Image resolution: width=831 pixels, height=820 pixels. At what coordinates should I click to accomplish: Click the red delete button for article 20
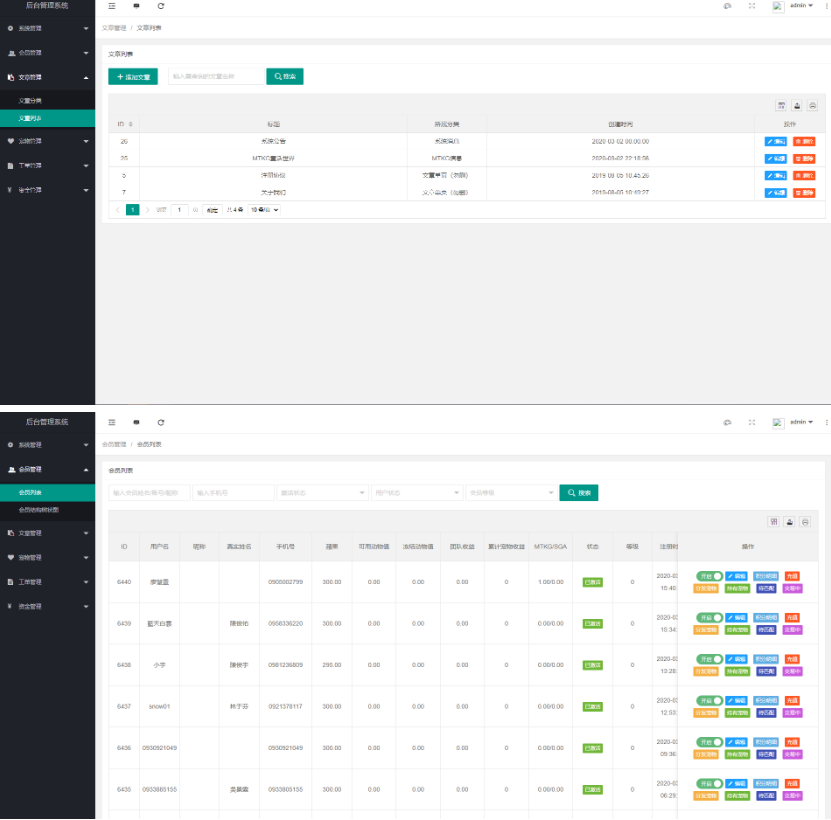[804, 141]
